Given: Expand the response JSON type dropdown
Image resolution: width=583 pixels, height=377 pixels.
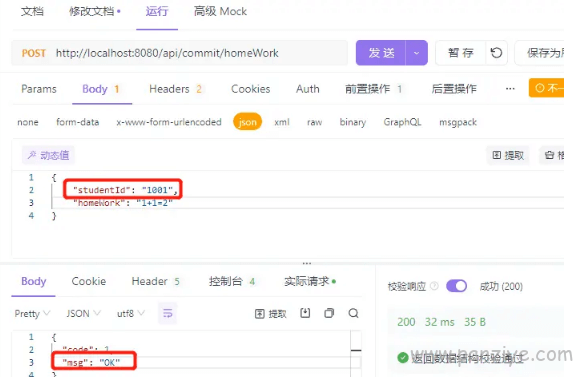Looking at the screenshot, I should tap(83, 313).
